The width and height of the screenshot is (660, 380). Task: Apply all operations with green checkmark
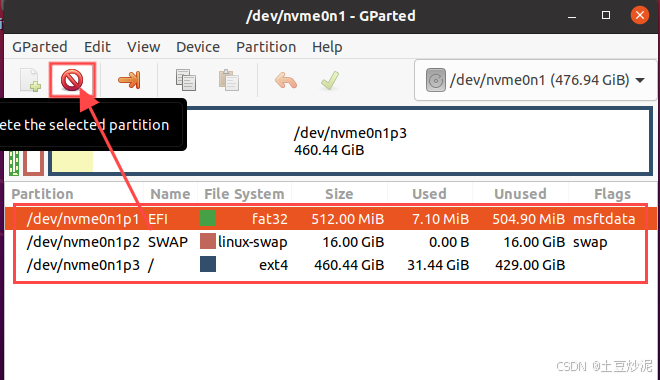coord(330,80)
